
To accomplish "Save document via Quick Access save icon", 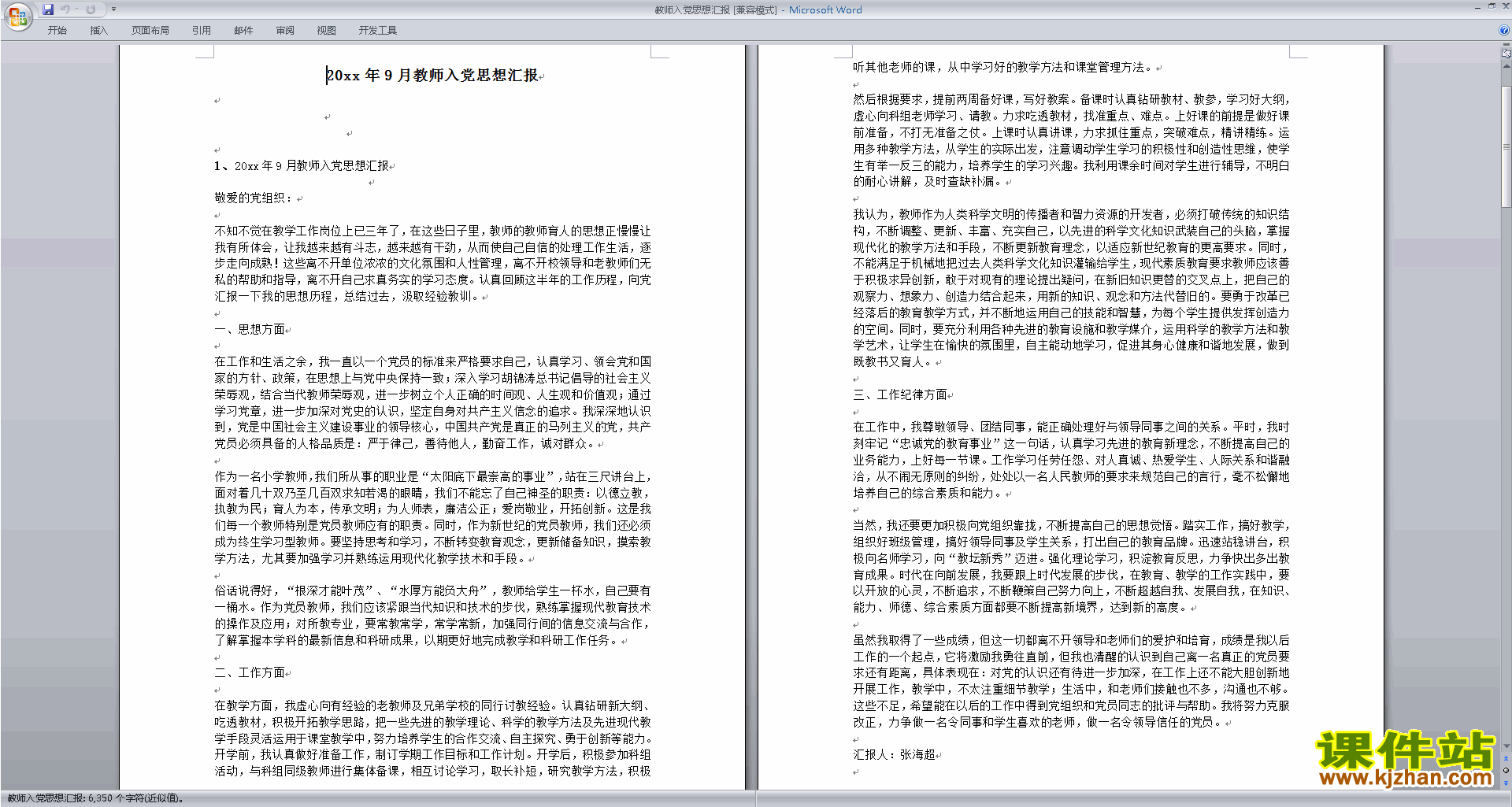I will [48, 9].
